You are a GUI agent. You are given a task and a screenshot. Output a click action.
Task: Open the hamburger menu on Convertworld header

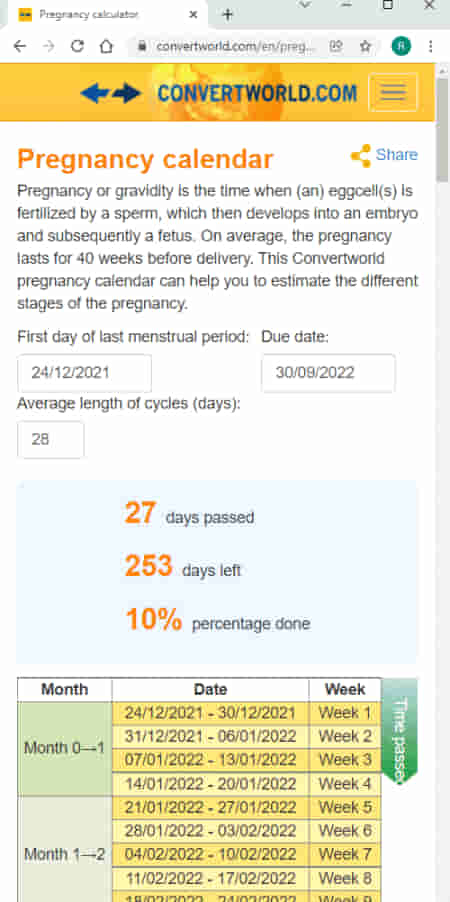coord(393,92)
